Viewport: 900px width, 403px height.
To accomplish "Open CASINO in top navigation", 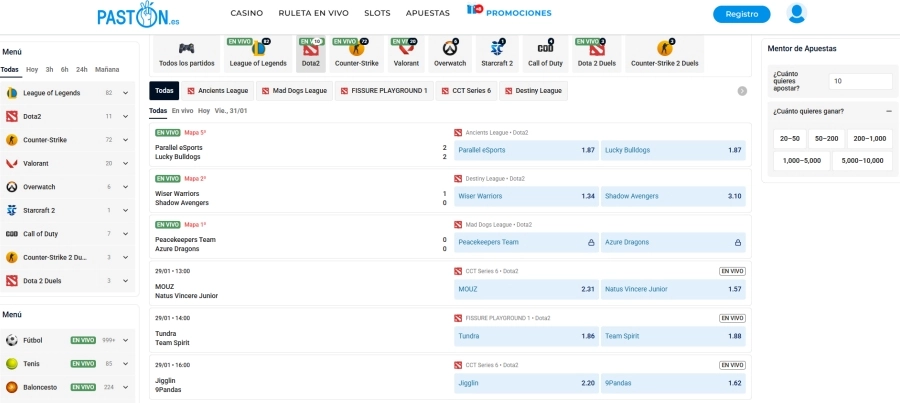I will [x=247, y=13].
